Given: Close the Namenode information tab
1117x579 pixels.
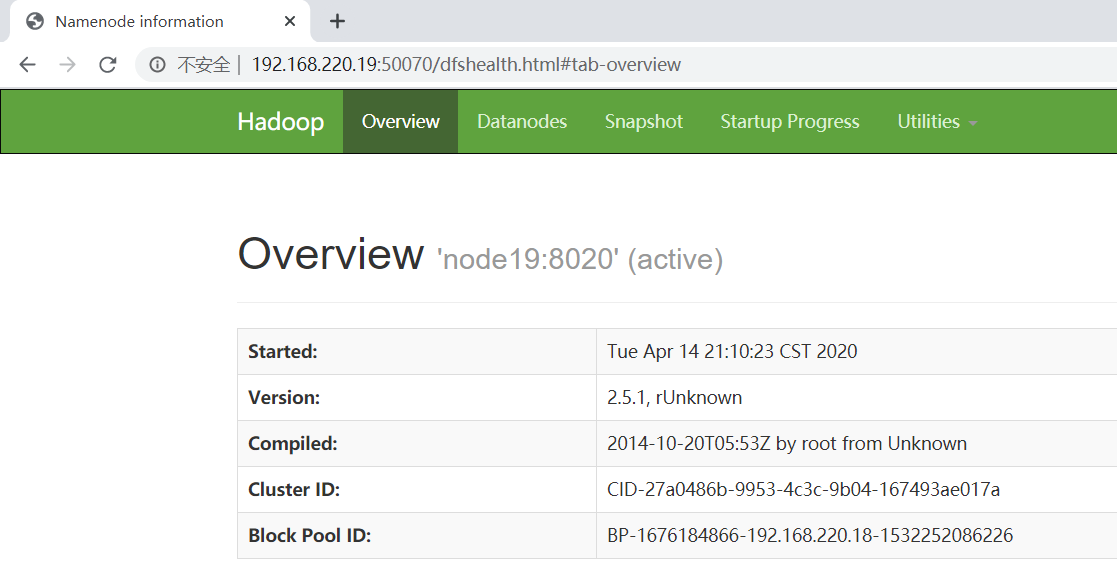Looking at the screenshot, I should [x=289, y=21].
